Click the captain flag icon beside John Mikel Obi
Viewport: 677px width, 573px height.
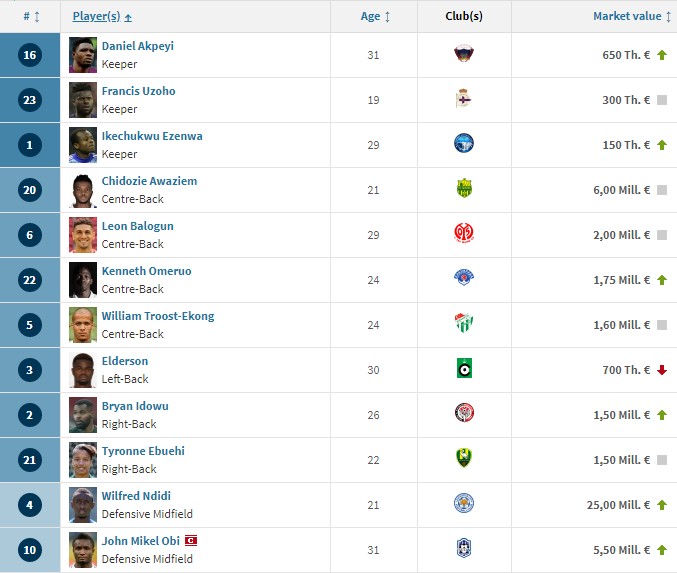191,541
